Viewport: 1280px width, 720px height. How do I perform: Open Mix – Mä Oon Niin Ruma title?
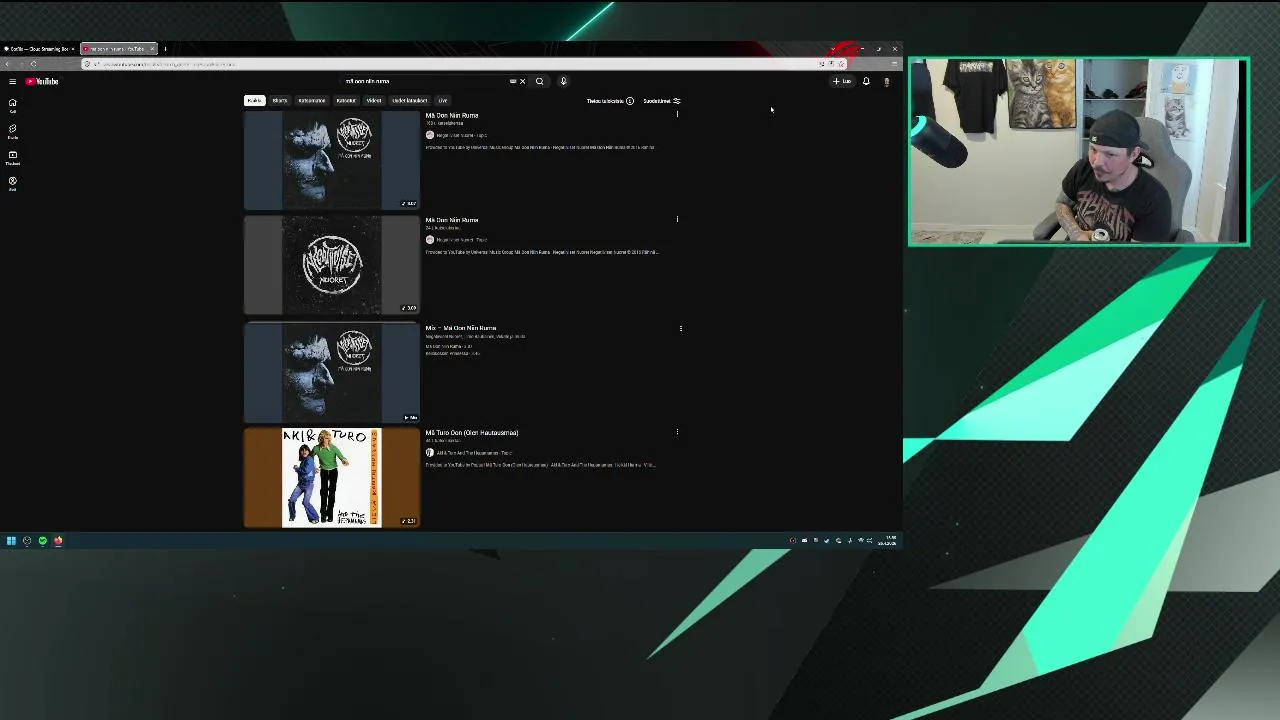point(461,328)
